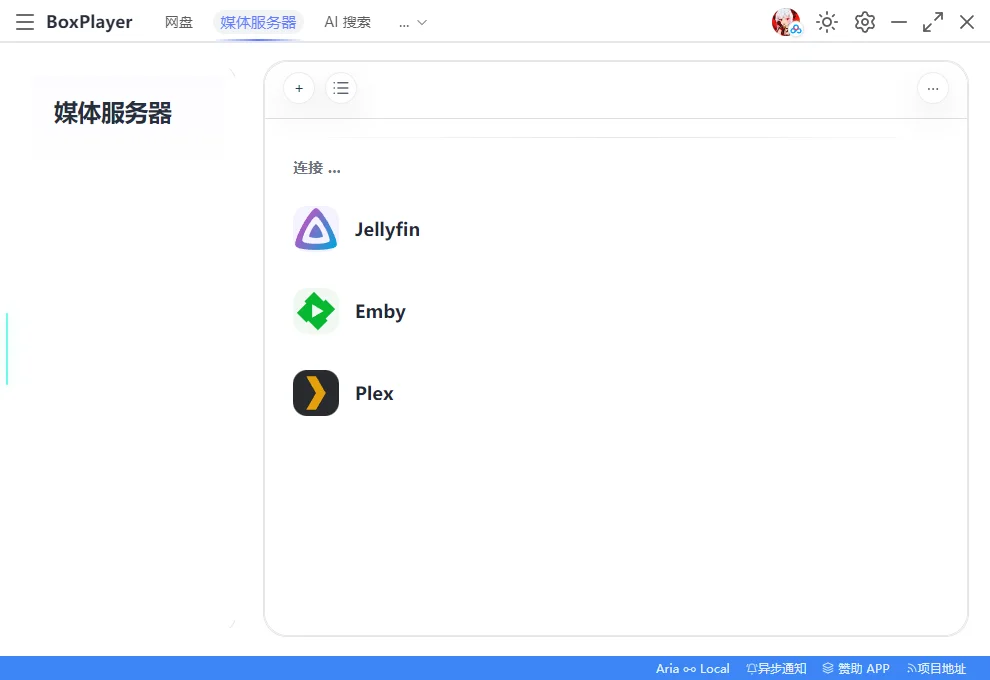
Task: Click the BoxPlayer app title
Action: 89,22
